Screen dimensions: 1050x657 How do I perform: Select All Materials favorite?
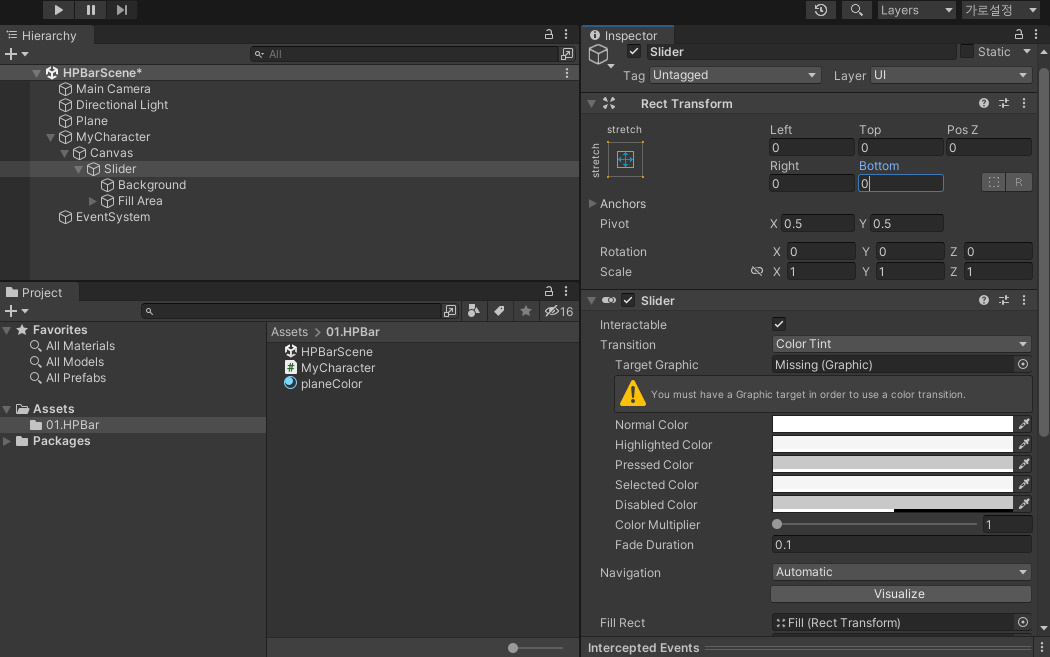[80, 346]
